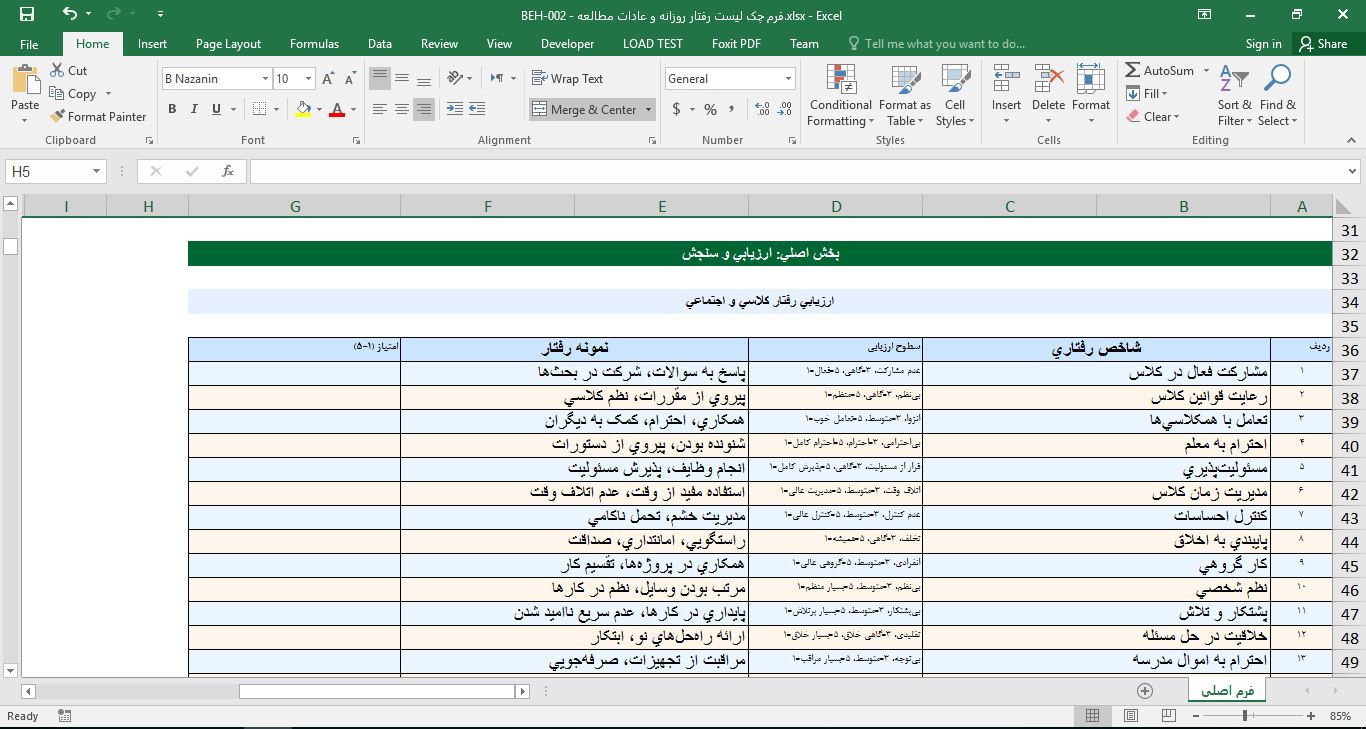Save the workbook with the floppy icon

(26, 14)
